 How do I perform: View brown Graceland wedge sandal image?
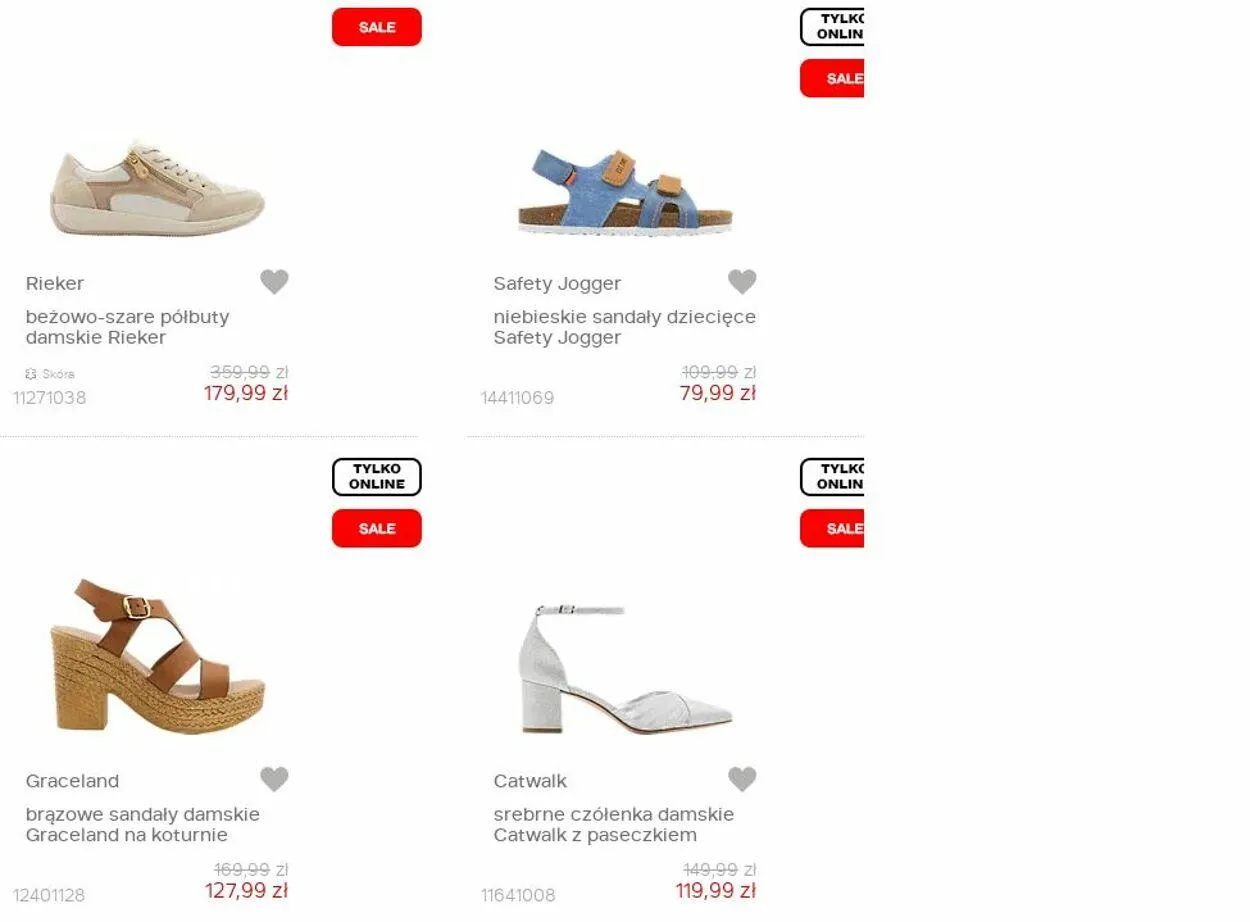(158, 656)
